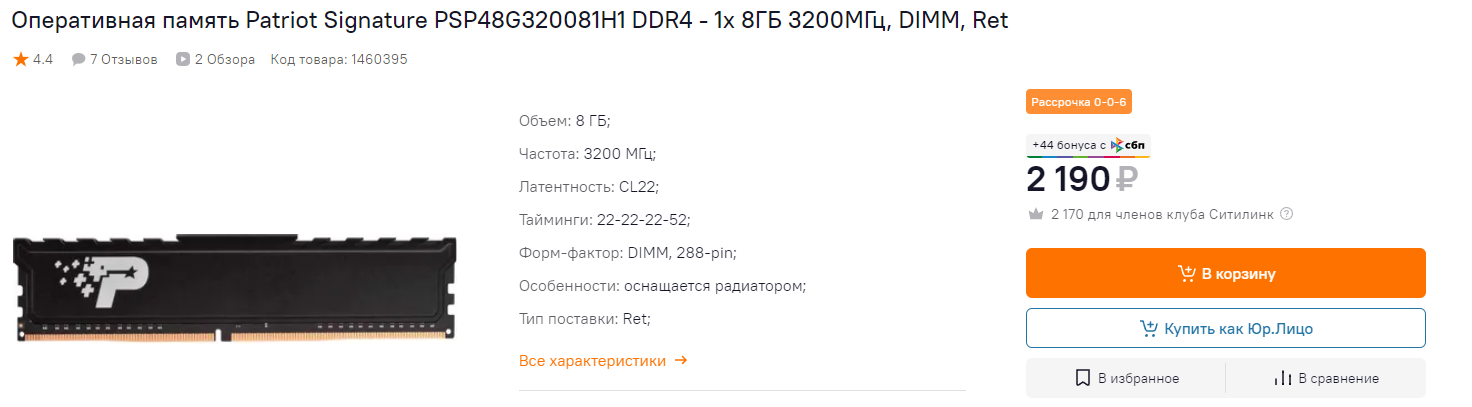This screenshot has height=407, width=1472.
Task: Click the Тайминги 22-22-22-52 spec line
Action: point(604,220)
